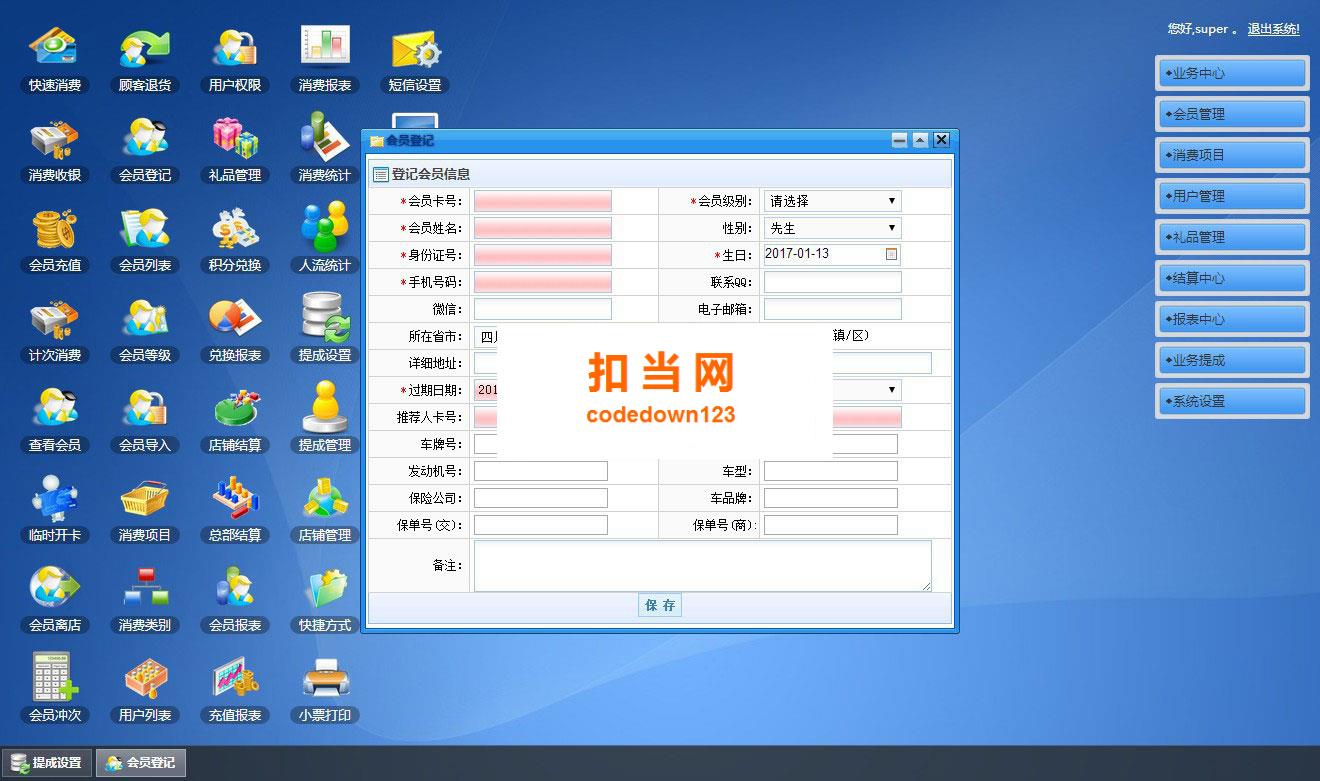Open the 报表中心 sidebar menu
This screenshot has width=1320, height=781.
1232,319
